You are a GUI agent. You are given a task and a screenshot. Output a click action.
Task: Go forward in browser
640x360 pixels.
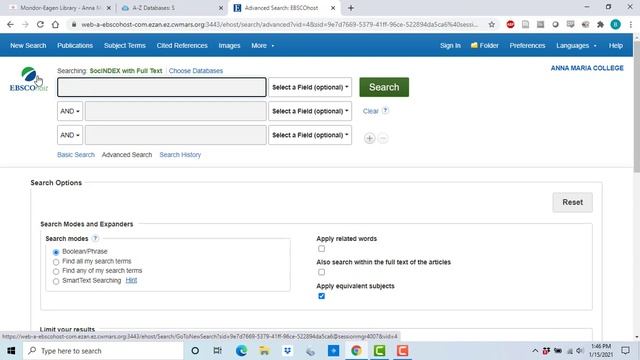coord(25,24)
